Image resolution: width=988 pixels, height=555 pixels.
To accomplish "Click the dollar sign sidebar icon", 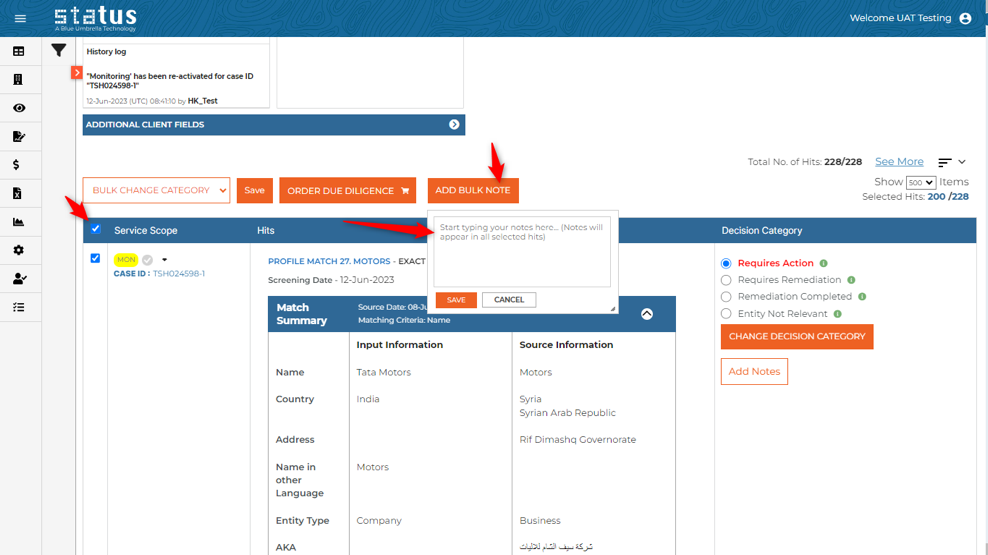I will click(x=19, y=165).
